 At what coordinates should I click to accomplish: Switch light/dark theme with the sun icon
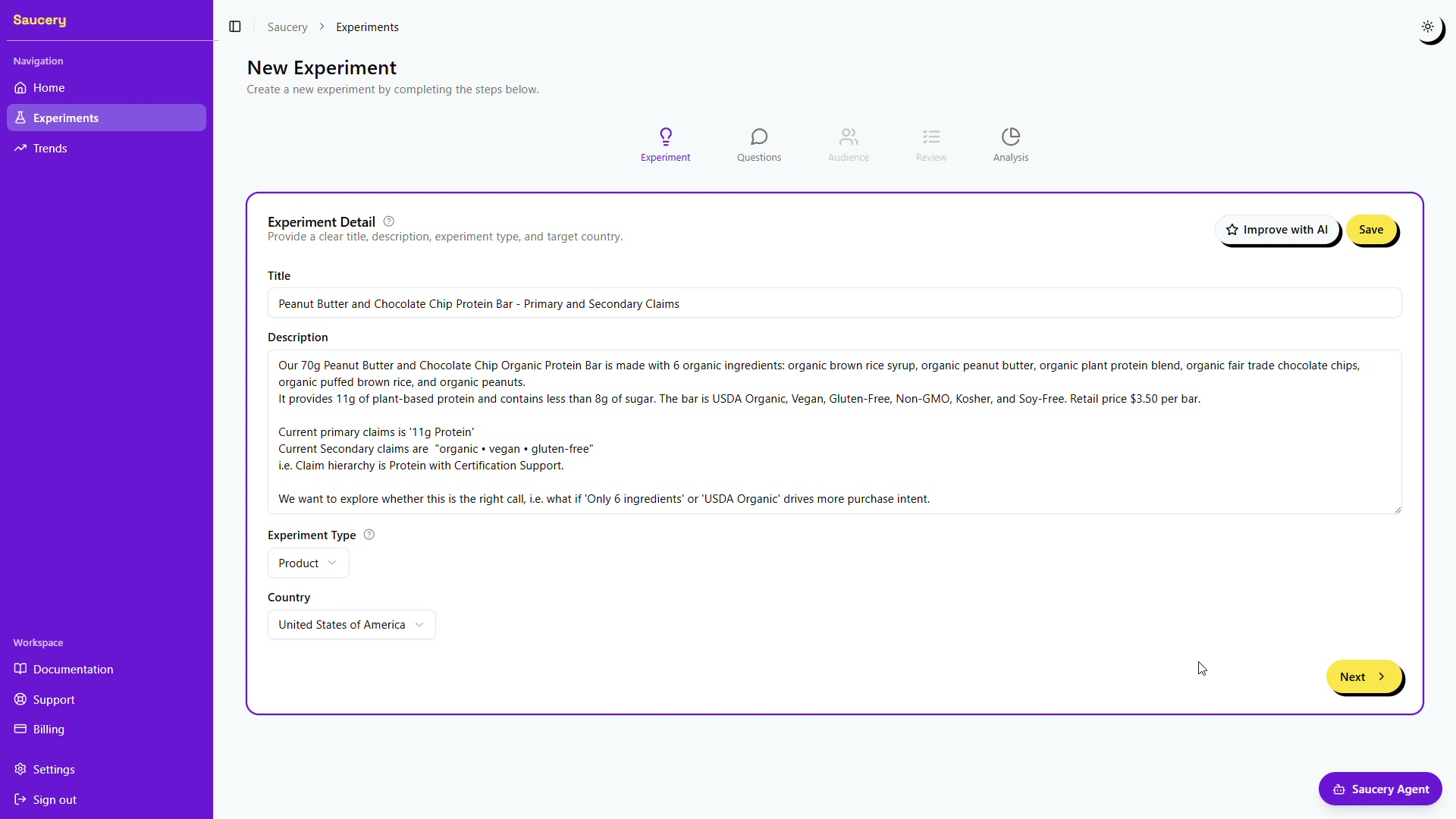1428,27
